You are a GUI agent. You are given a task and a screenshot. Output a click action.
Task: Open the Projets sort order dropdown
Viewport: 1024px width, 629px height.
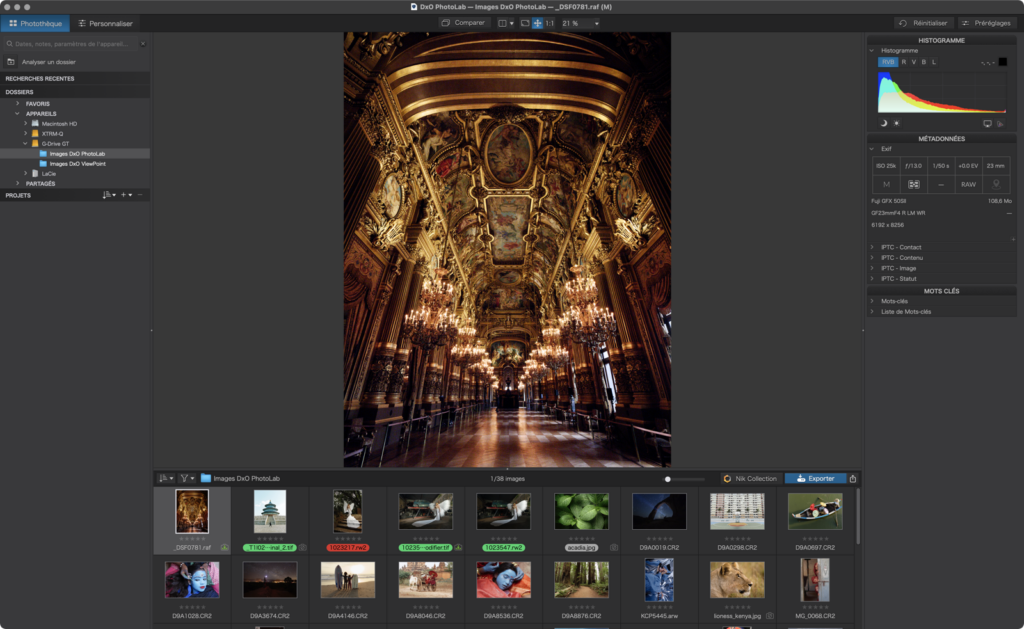tap(108, 195)
